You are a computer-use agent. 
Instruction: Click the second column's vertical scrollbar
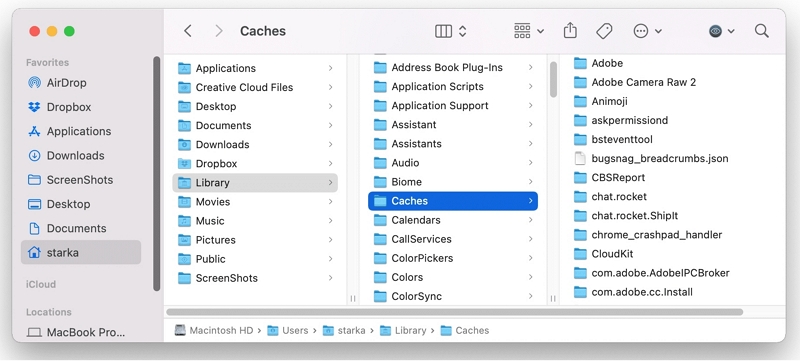[554, 79]
